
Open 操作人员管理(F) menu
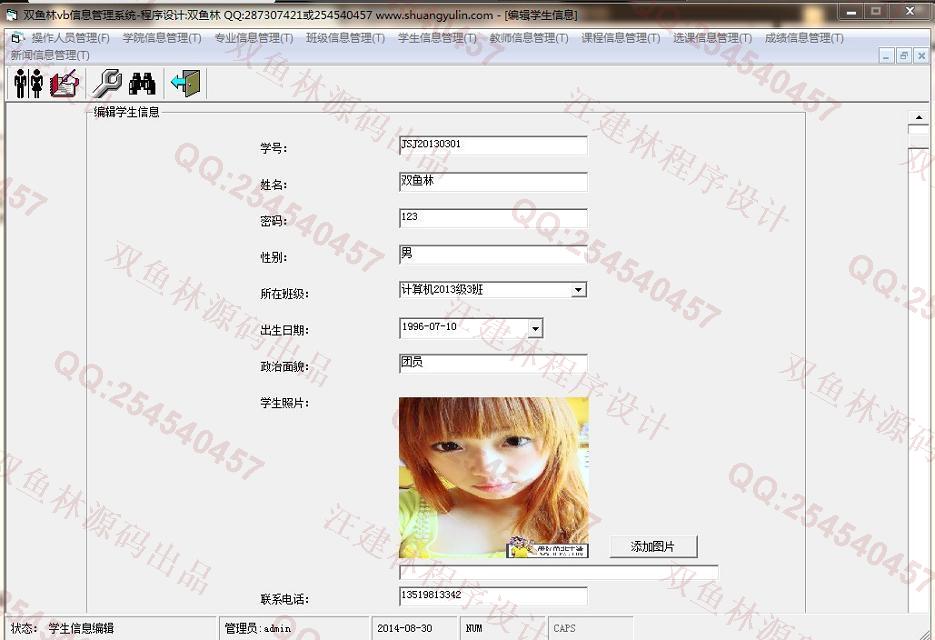(70, 38)
